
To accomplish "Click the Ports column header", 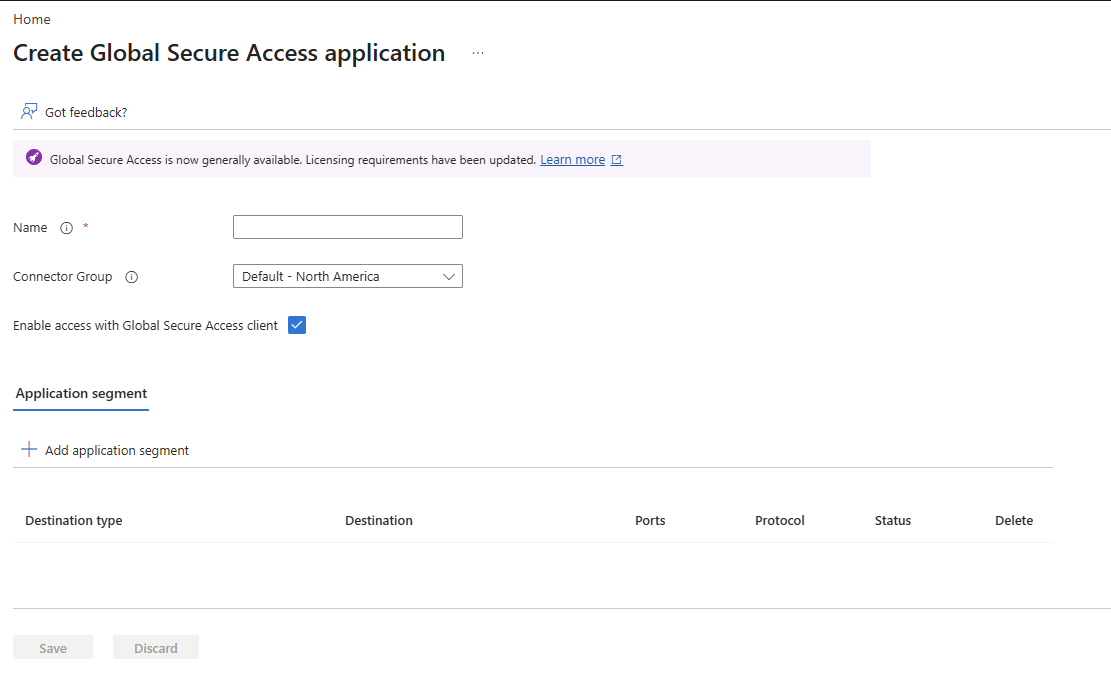I will 650,520.
